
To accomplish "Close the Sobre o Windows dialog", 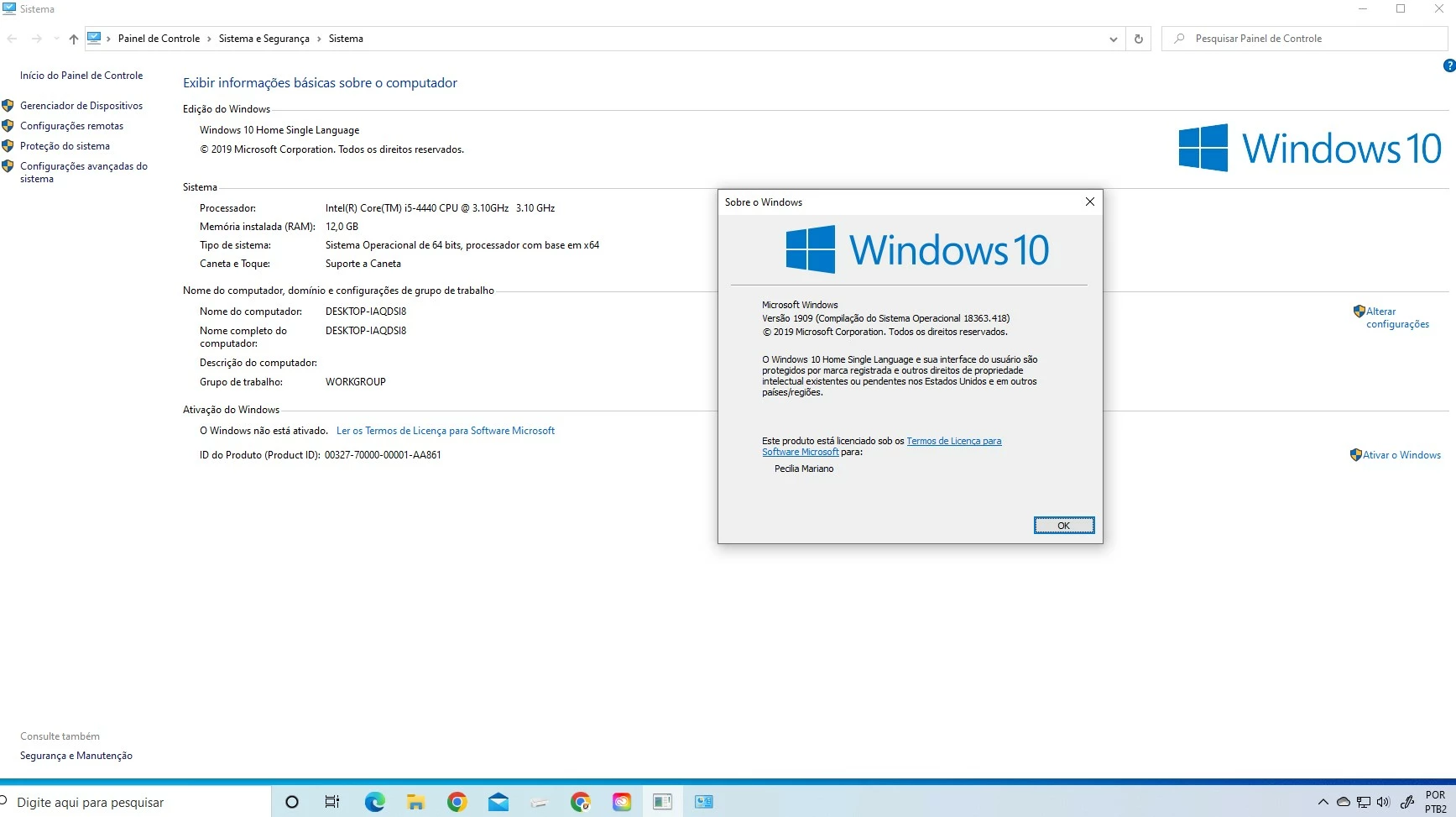I will 1089,202.
